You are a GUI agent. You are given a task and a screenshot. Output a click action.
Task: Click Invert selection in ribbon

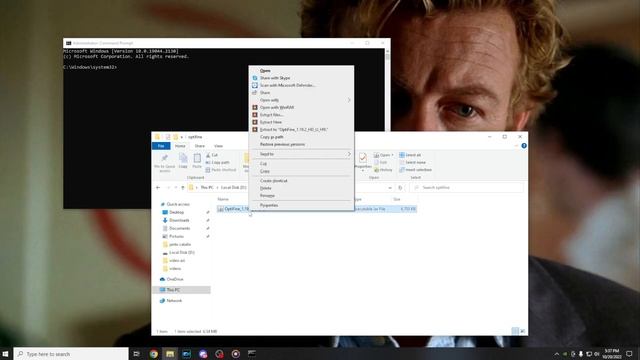(x=415, y=170)
